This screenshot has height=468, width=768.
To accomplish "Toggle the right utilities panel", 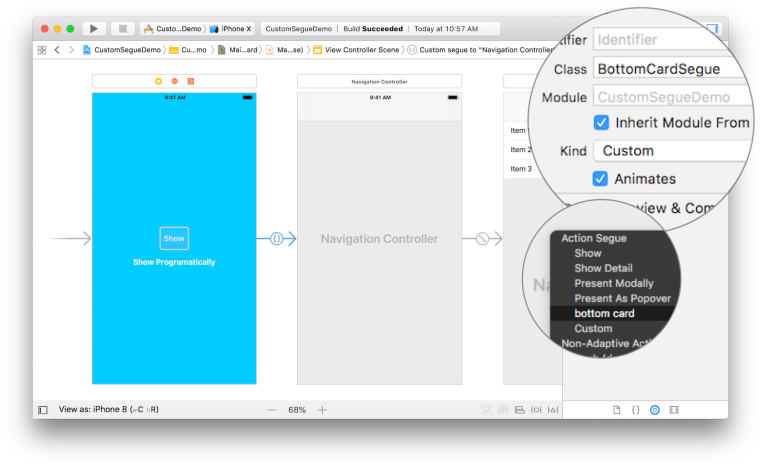I will [x=713, y=29].
